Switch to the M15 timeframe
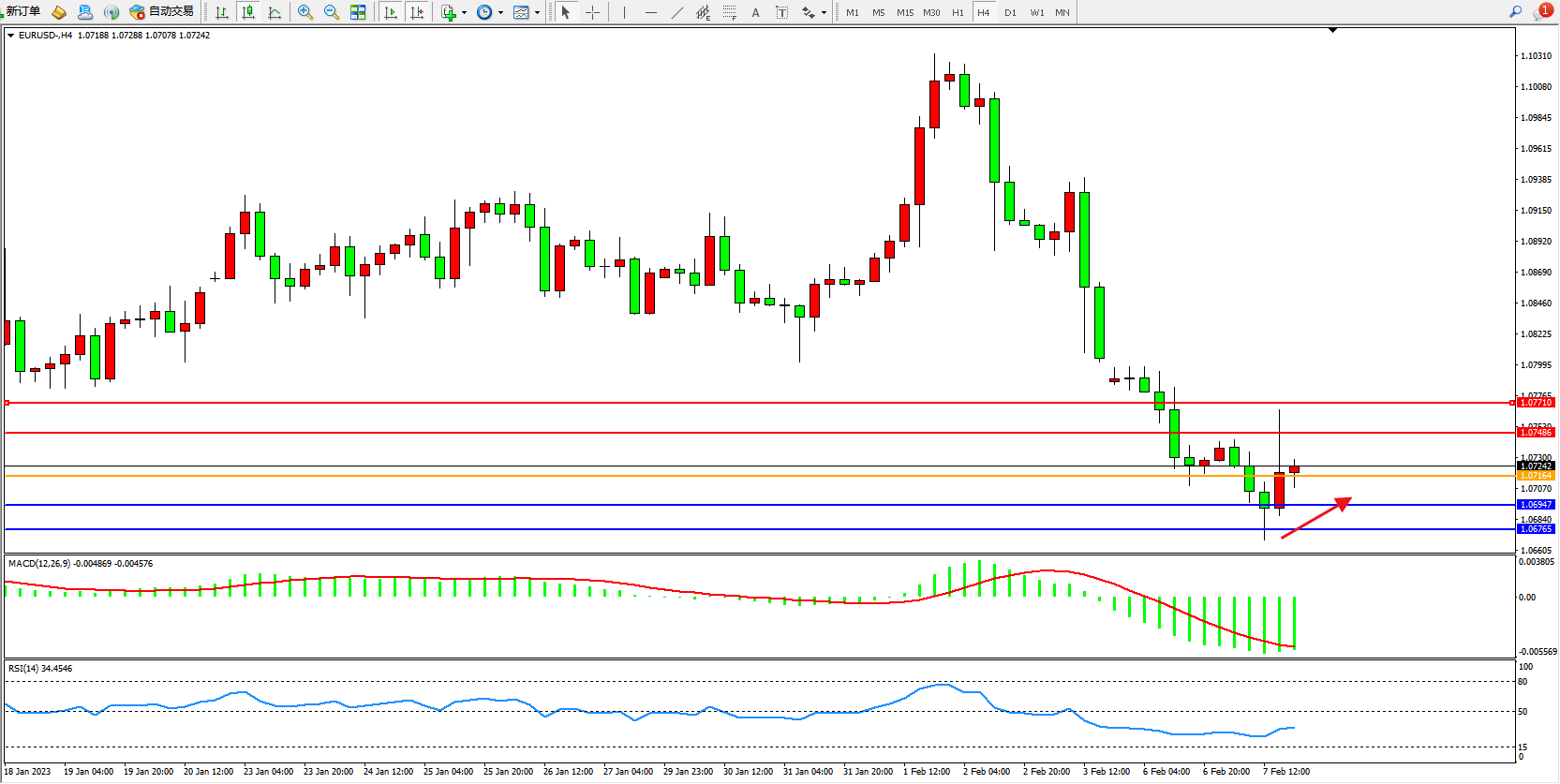The height and width of the screenshot is (784, 1560). (x=904, y=12)
